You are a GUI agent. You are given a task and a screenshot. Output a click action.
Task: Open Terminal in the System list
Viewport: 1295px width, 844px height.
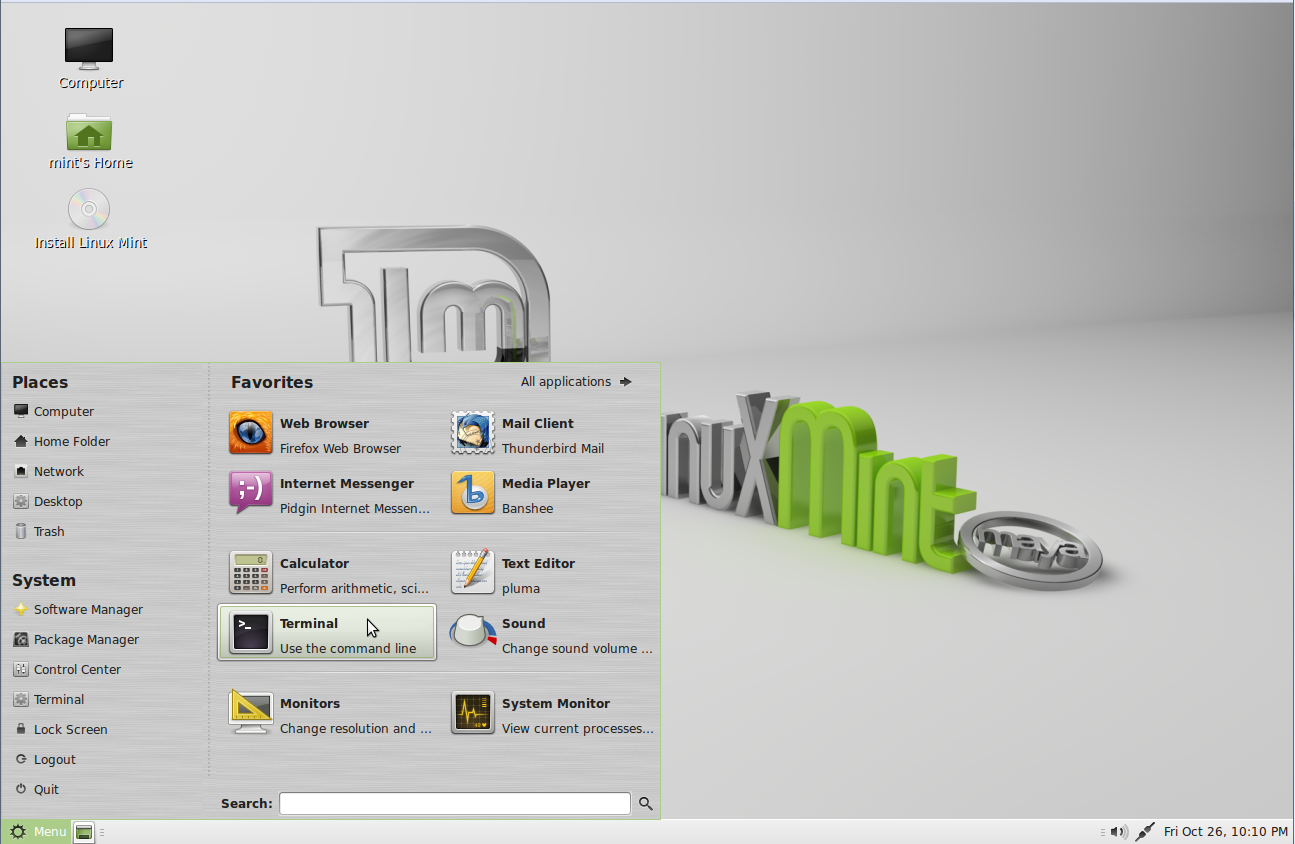(49, 699)
